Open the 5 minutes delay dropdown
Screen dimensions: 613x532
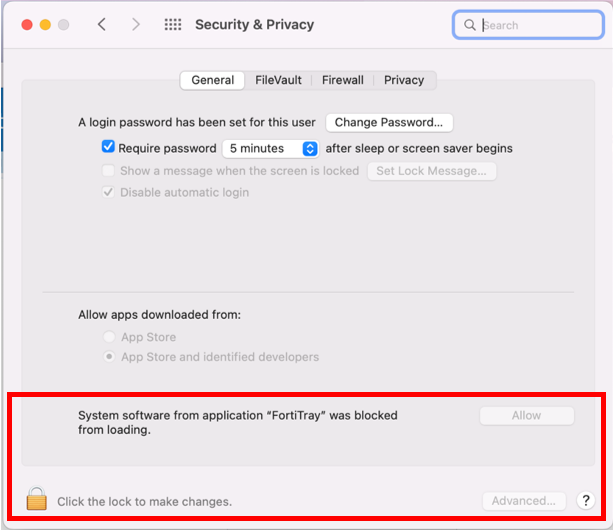pyautogui.click(x=271, y=149)
